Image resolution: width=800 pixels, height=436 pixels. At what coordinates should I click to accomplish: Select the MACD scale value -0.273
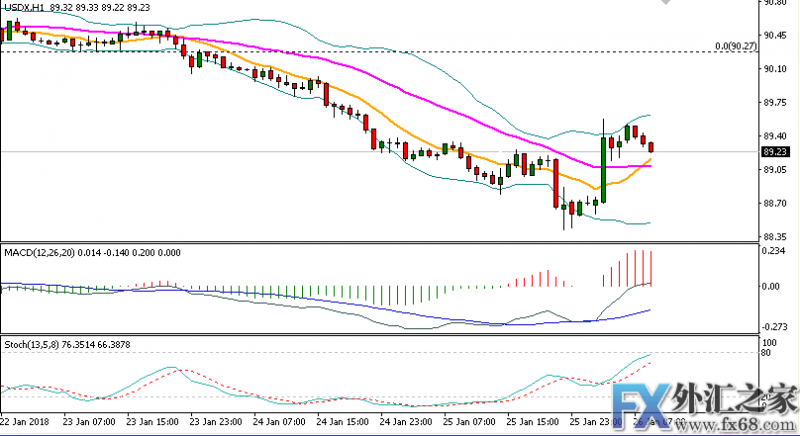click(x=773, y=326)
